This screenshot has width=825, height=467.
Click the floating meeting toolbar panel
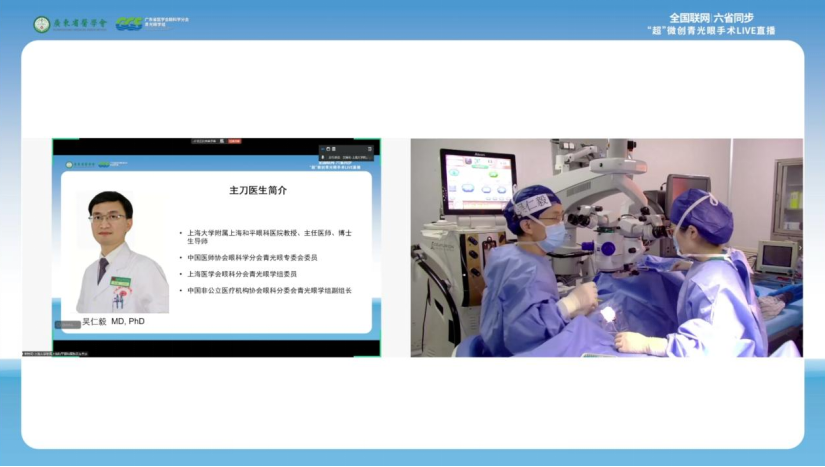[346, 153]
